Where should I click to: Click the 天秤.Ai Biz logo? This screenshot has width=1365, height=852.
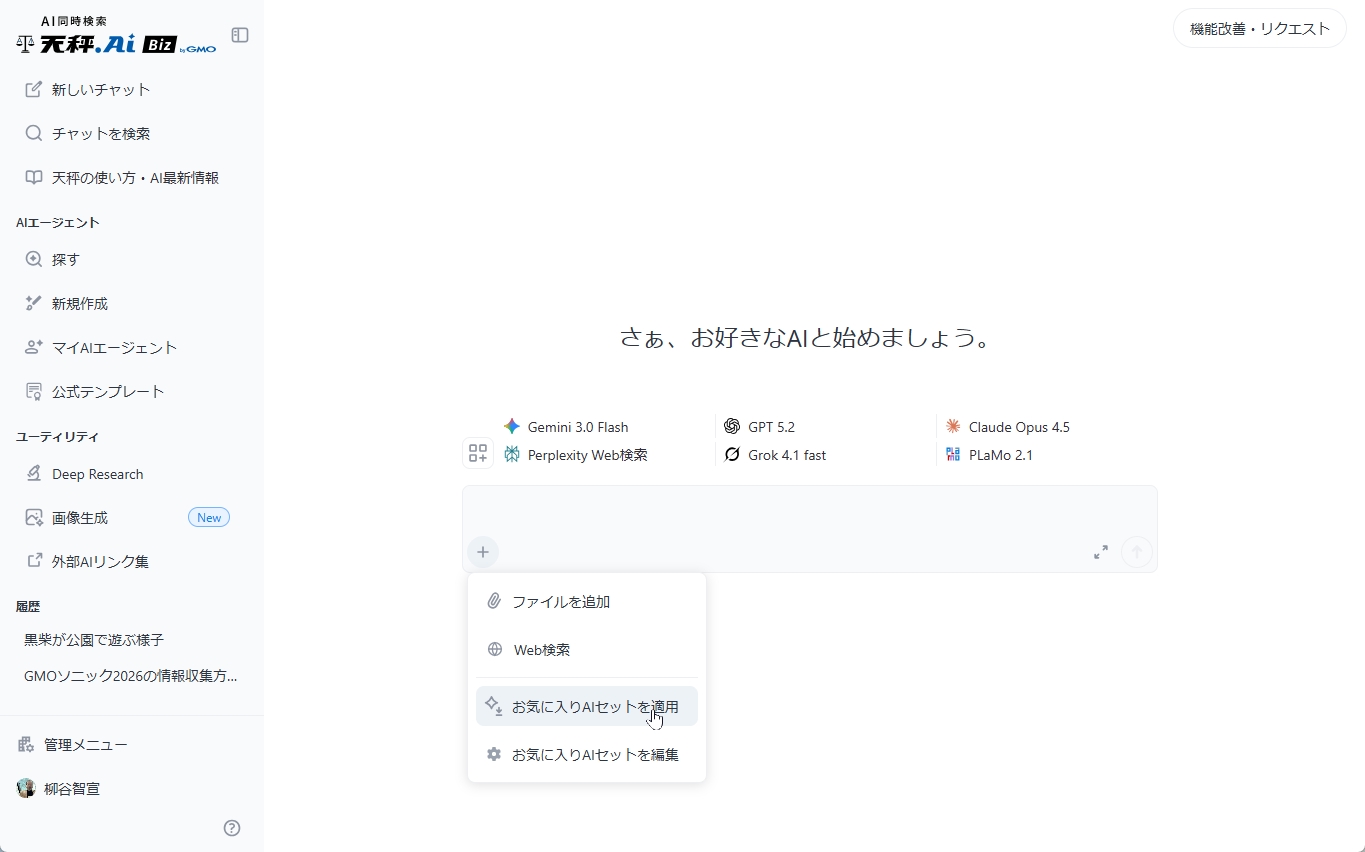point(116,36)
